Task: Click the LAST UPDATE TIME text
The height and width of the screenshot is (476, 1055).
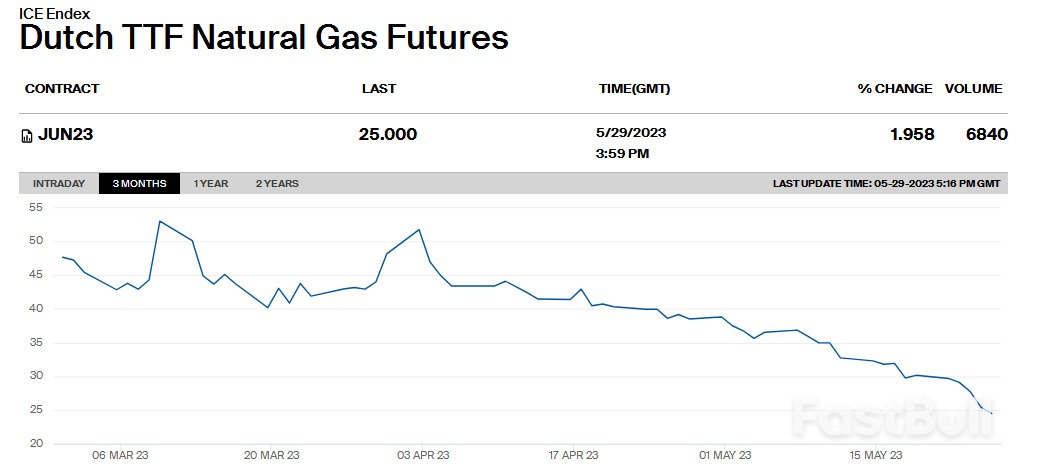Action: coord(886,184)
